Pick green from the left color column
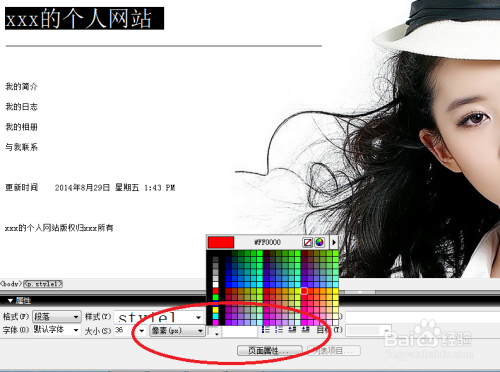 click(x=216, y=297)
